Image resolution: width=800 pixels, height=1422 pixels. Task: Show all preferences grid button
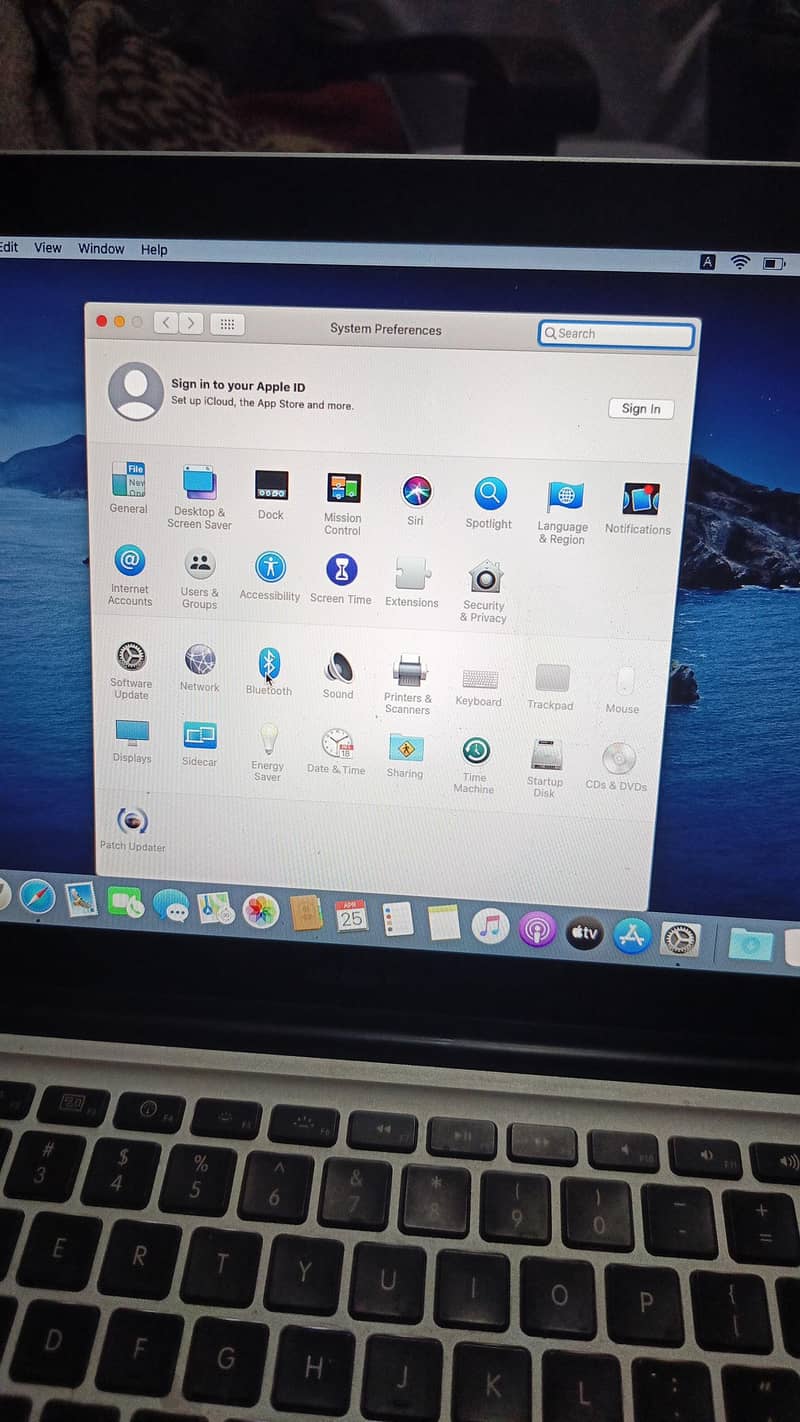pyautogui.click(x=227, y=324)
